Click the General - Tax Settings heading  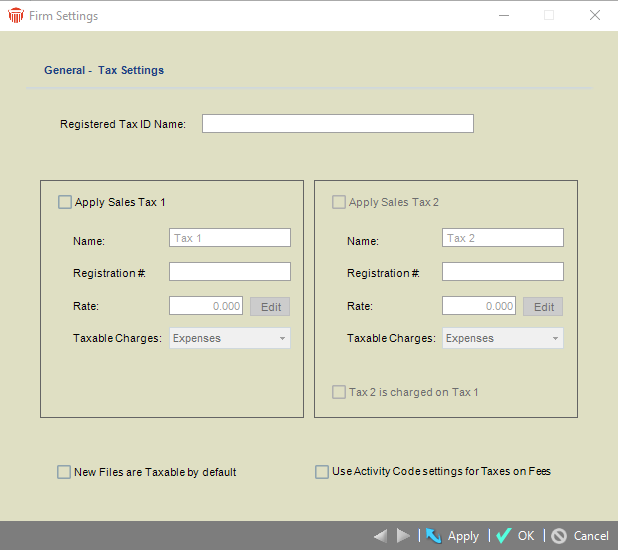point(104,70)
